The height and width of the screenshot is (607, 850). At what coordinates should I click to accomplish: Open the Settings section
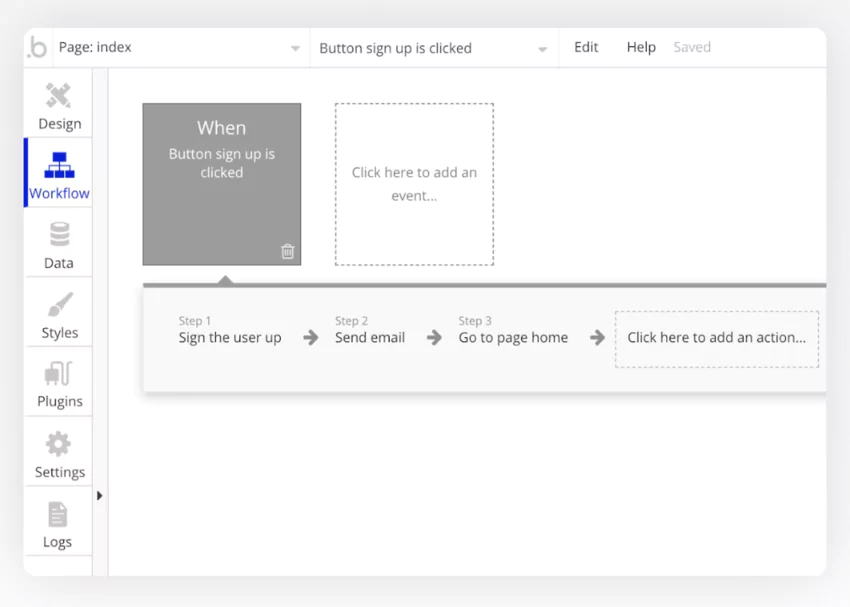[58, 452]
